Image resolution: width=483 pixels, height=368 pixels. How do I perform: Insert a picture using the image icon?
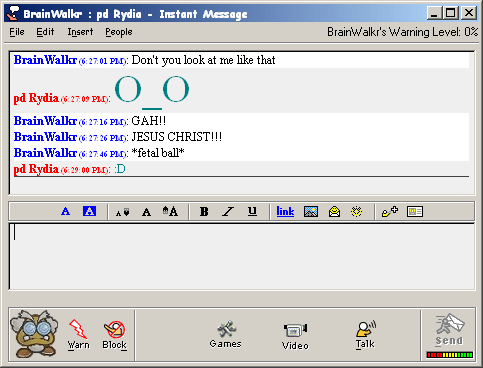pyautogui.click(x=311, y=212)
